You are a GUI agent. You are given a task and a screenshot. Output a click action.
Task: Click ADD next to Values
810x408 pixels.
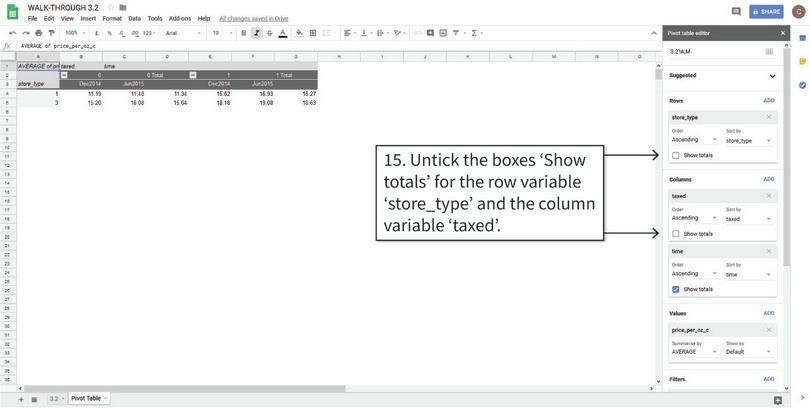click(x=769, y=313)
